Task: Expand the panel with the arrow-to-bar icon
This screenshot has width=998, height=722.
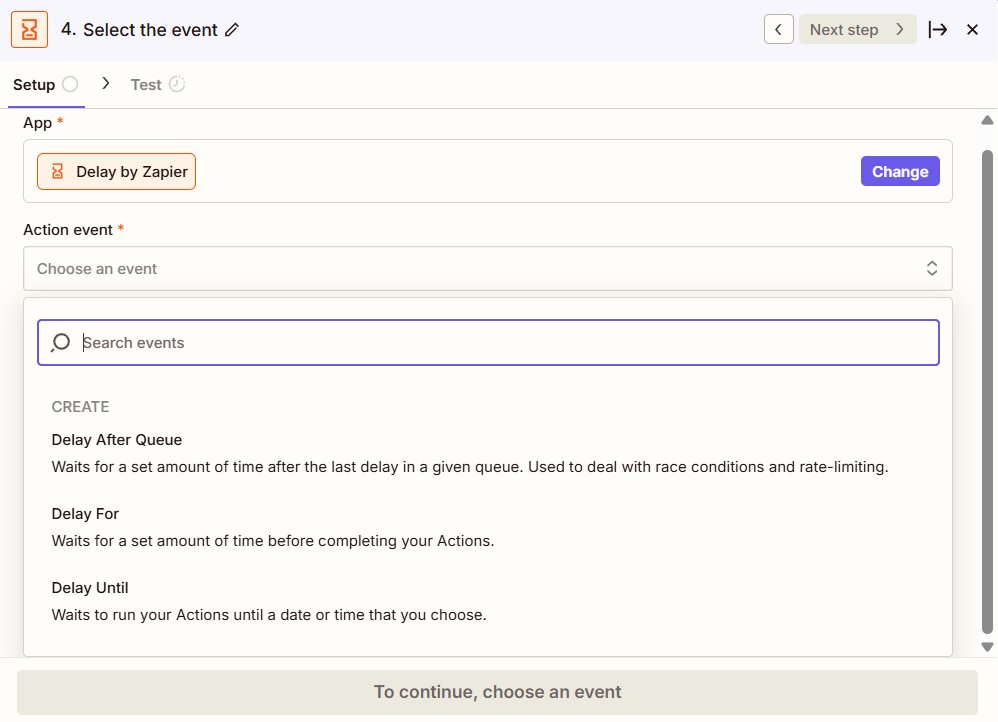Action: [x=938, y=29]
